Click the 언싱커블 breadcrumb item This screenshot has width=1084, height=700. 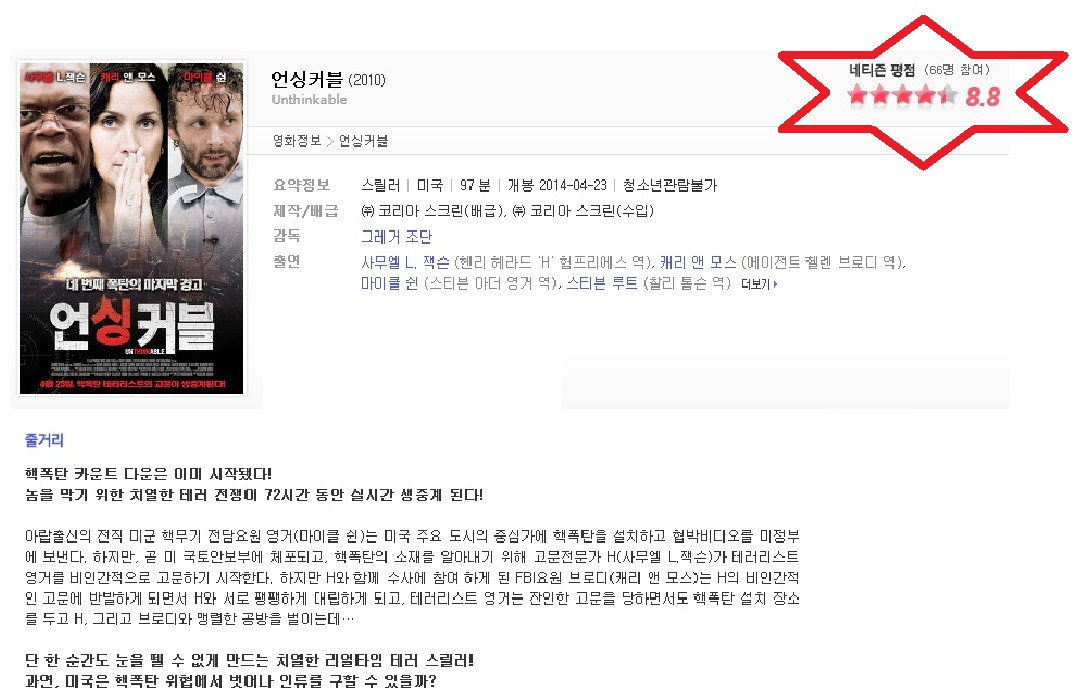(x=364, y=141)
